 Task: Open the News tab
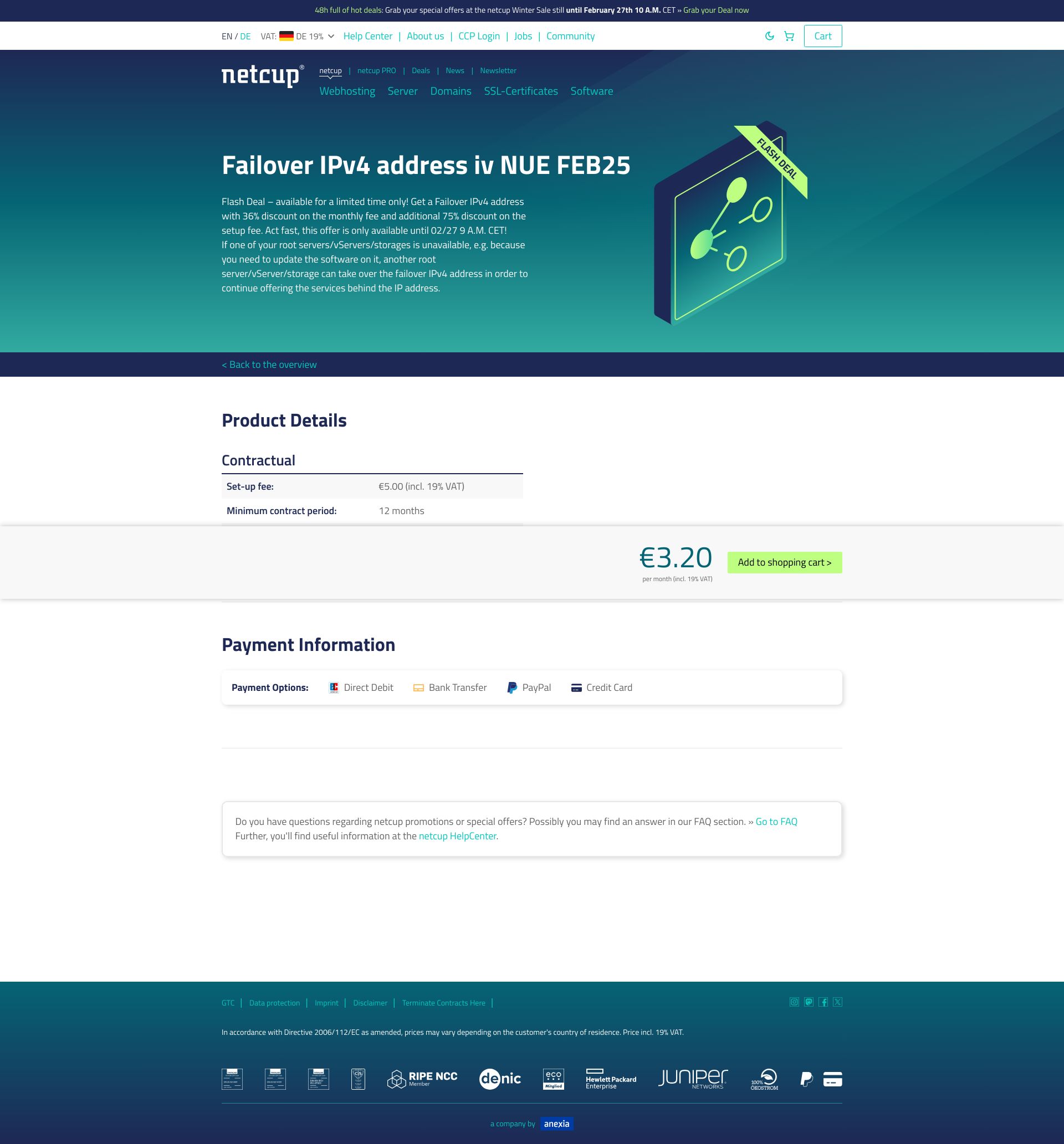454,71
